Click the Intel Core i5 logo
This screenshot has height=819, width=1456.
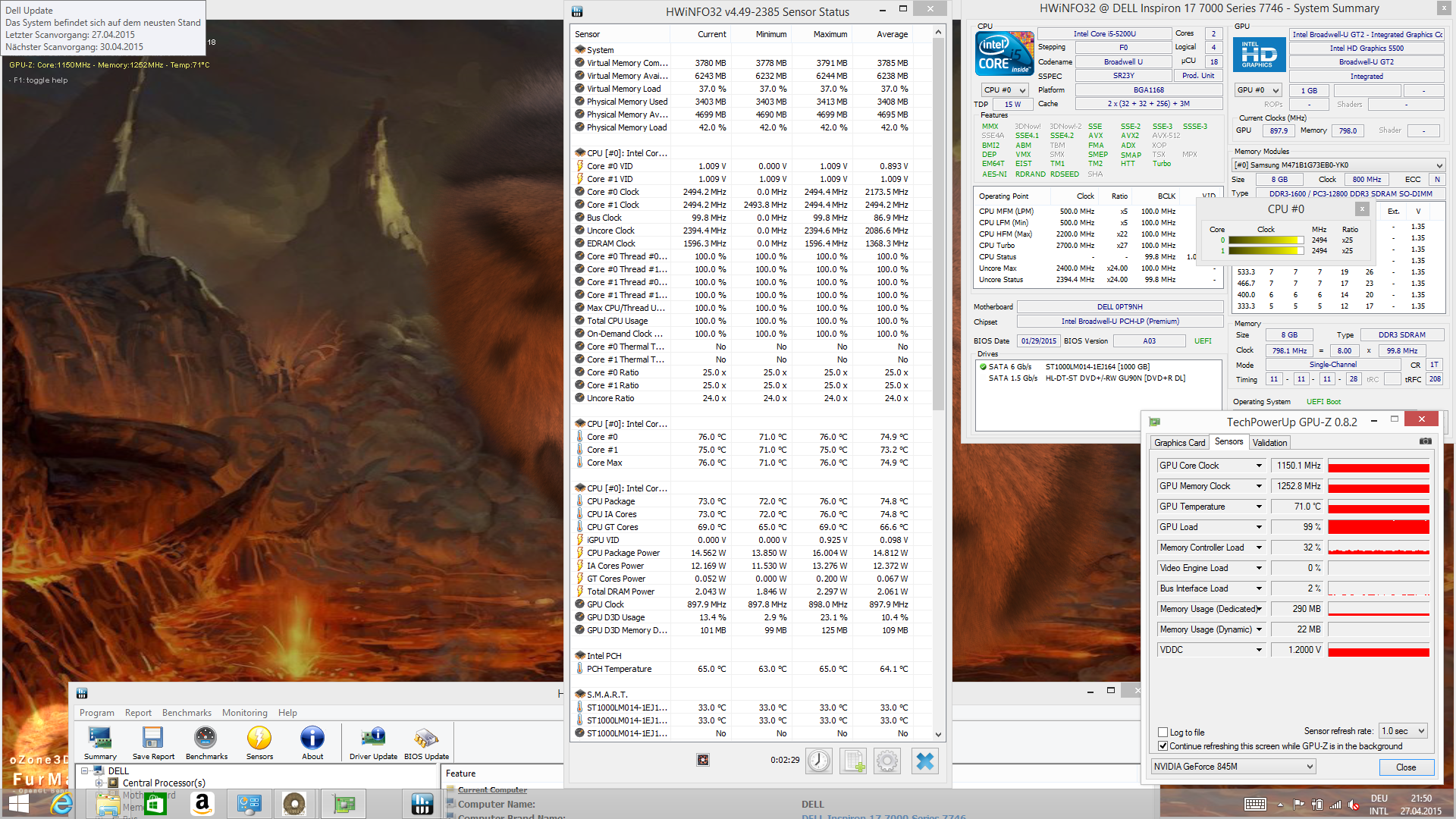pyautogui.click(x=1004, y=54)
